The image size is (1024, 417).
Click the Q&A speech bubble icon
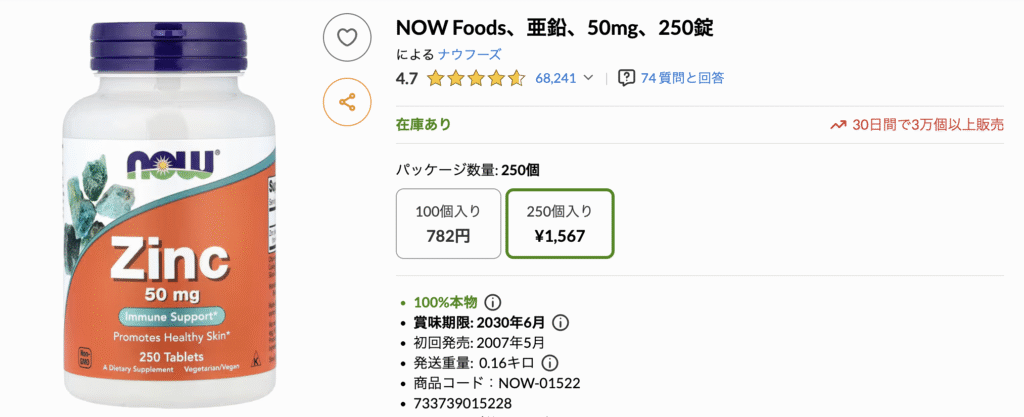pos(627,77)
